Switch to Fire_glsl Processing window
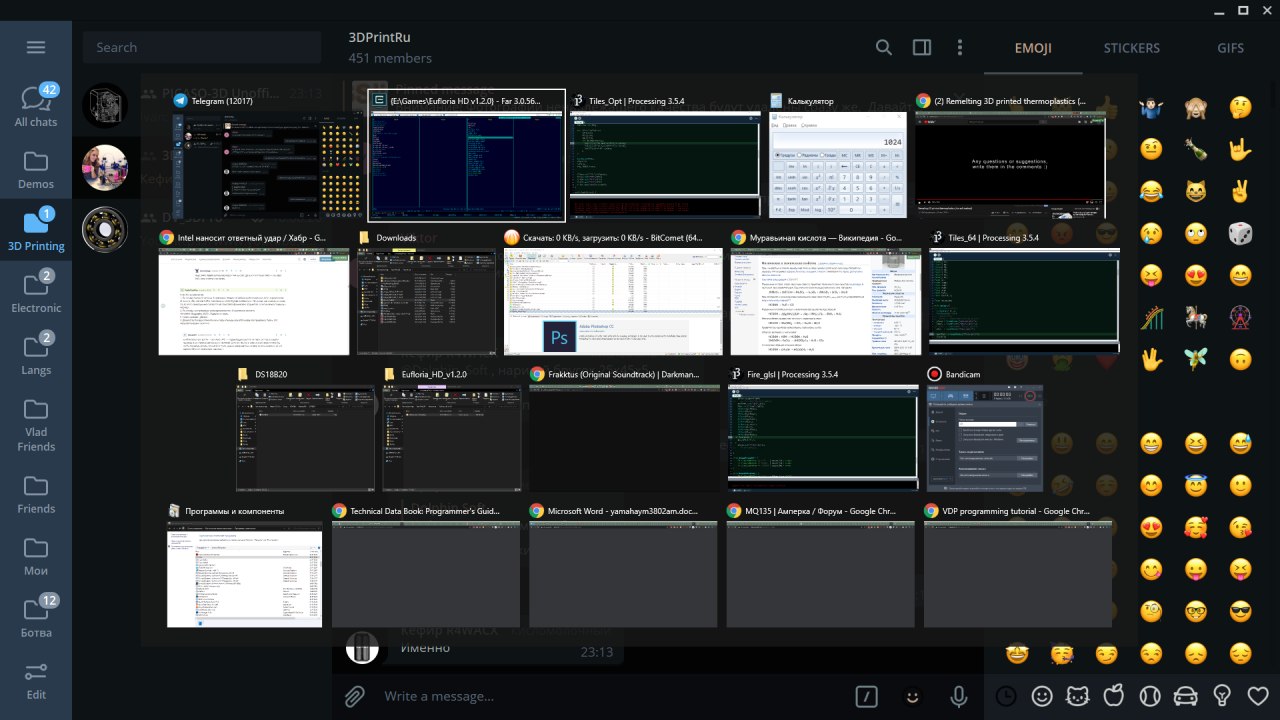1280x720 pixels. (x=823, y=428)
